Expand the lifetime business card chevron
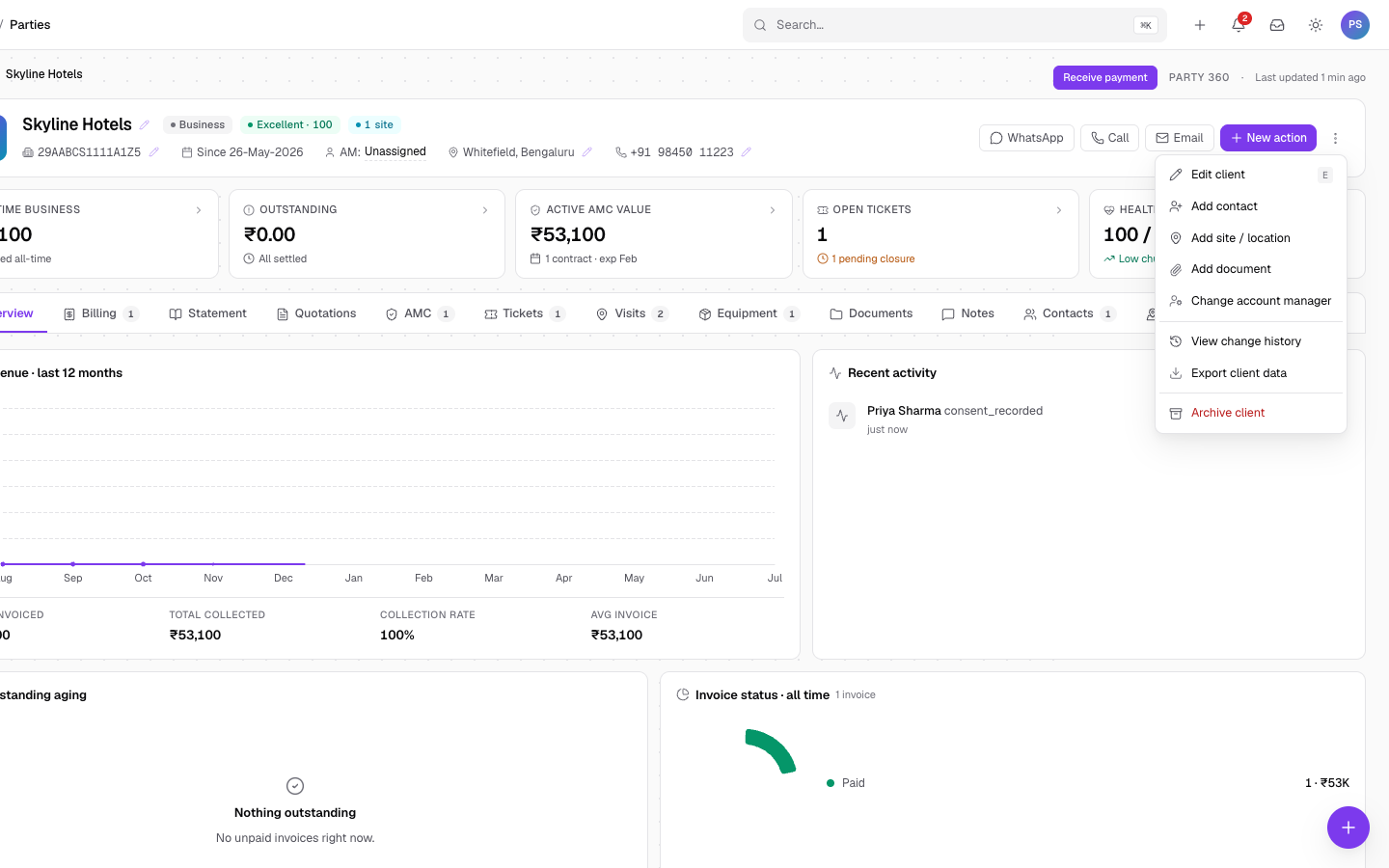The width and height of the screenshot is (1389, 868). pyautogui.click(x=199, y=210)
